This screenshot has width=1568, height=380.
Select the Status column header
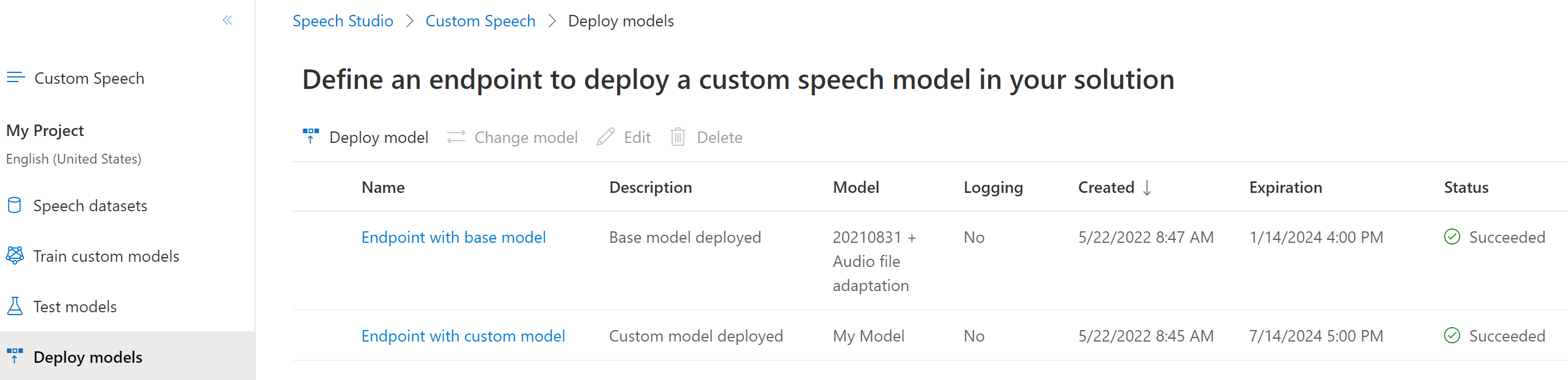[1466, 188]
